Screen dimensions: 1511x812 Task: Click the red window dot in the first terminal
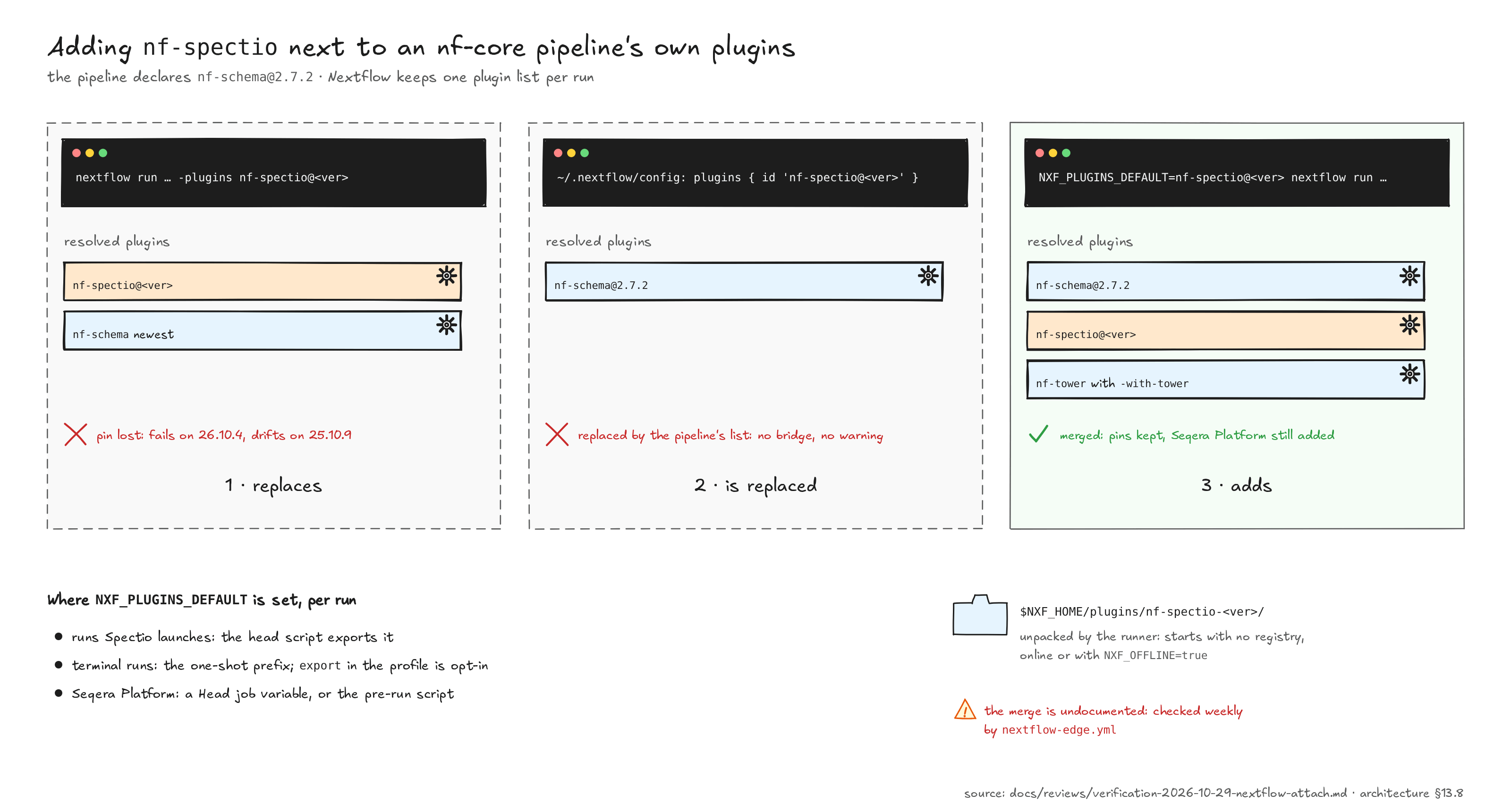(x=76, y=153)
